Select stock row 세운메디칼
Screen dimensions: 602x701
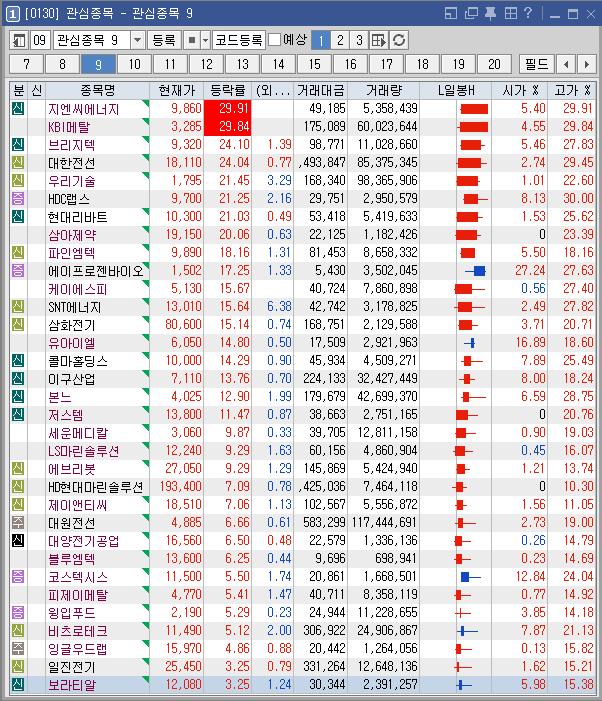click(x=303, y=433)
